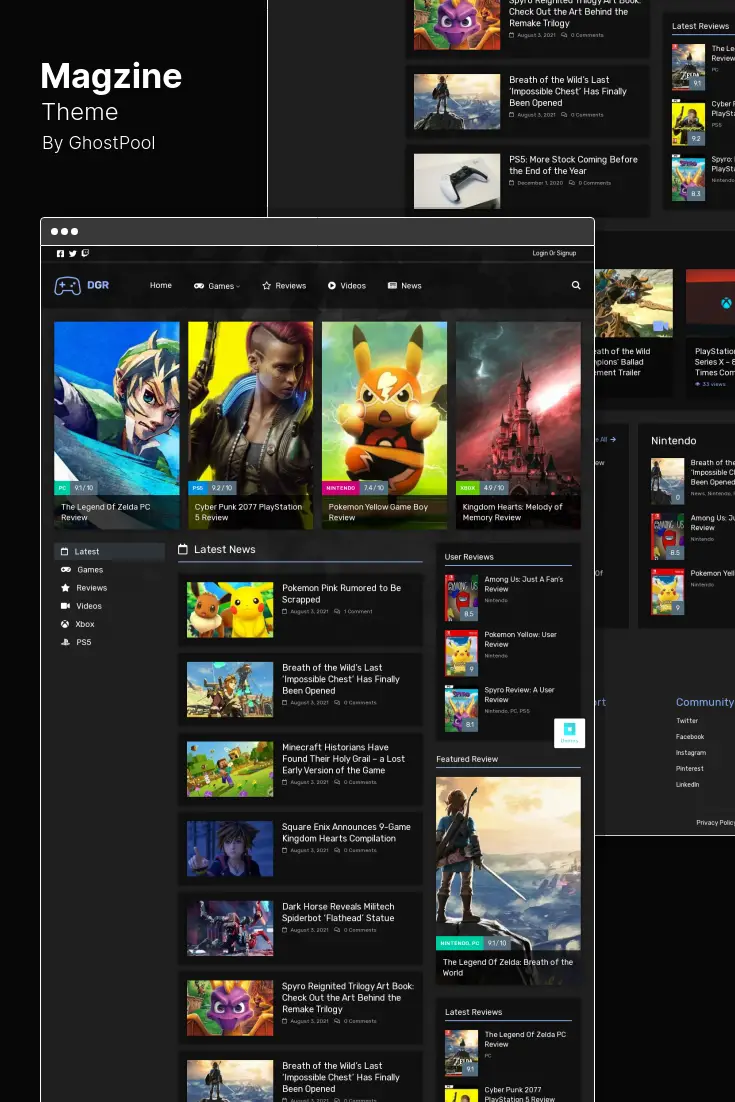
Task: Open The Legend Of Zelda PC Review card
Action: (x=117, y=425)
